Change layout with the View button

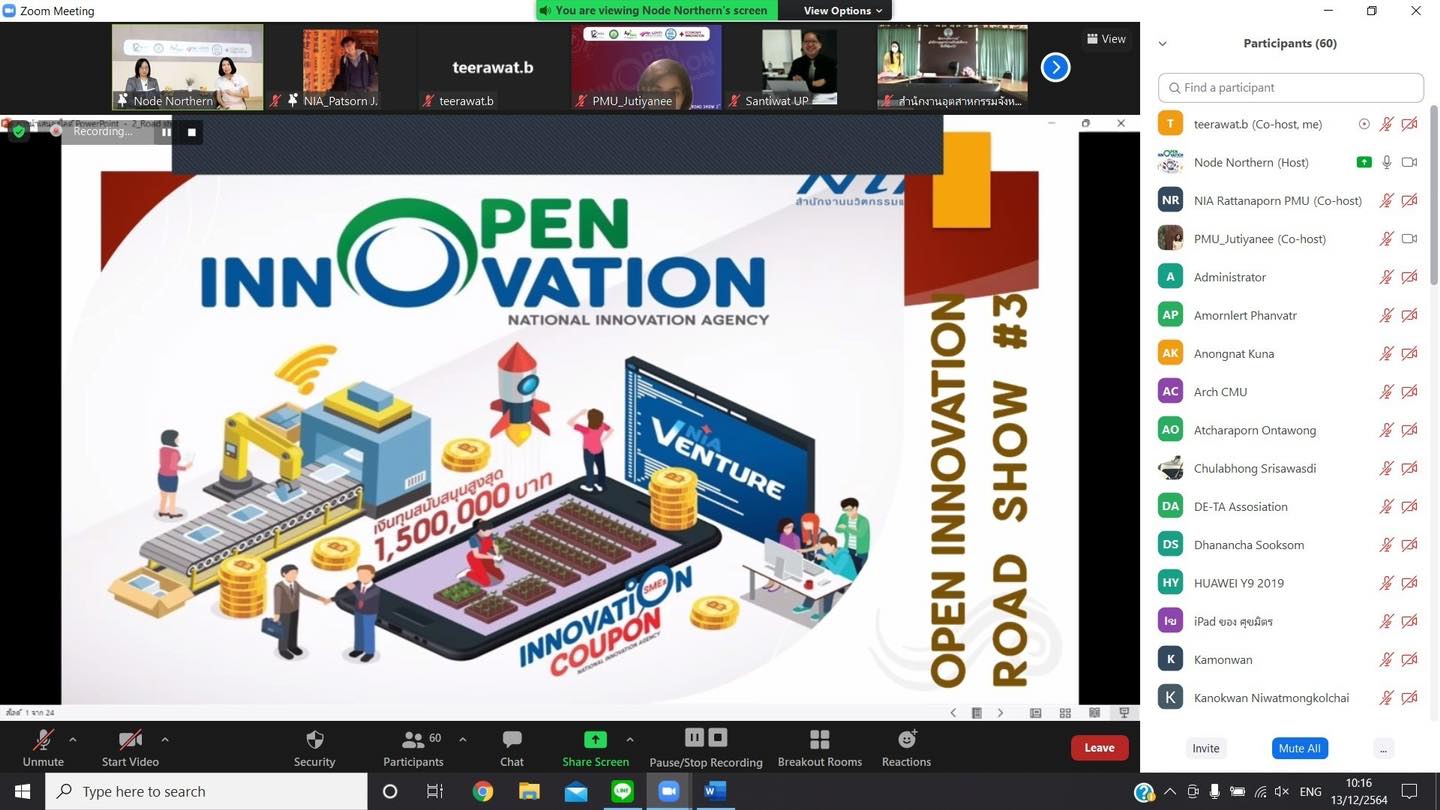coord(1106,39)
